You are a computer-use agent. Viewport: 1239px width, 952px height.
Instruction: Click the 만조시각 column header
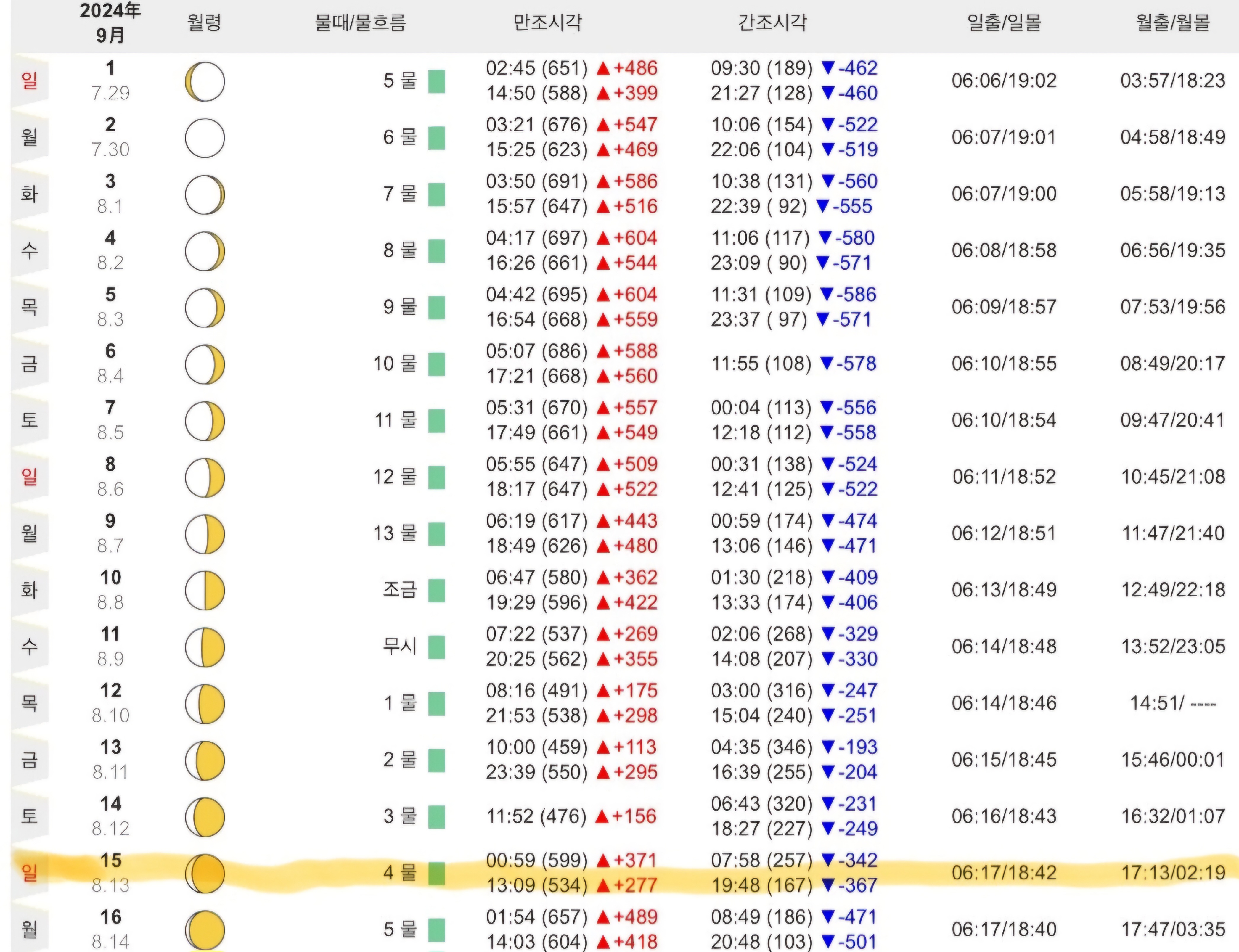click(x=547, y=23)
